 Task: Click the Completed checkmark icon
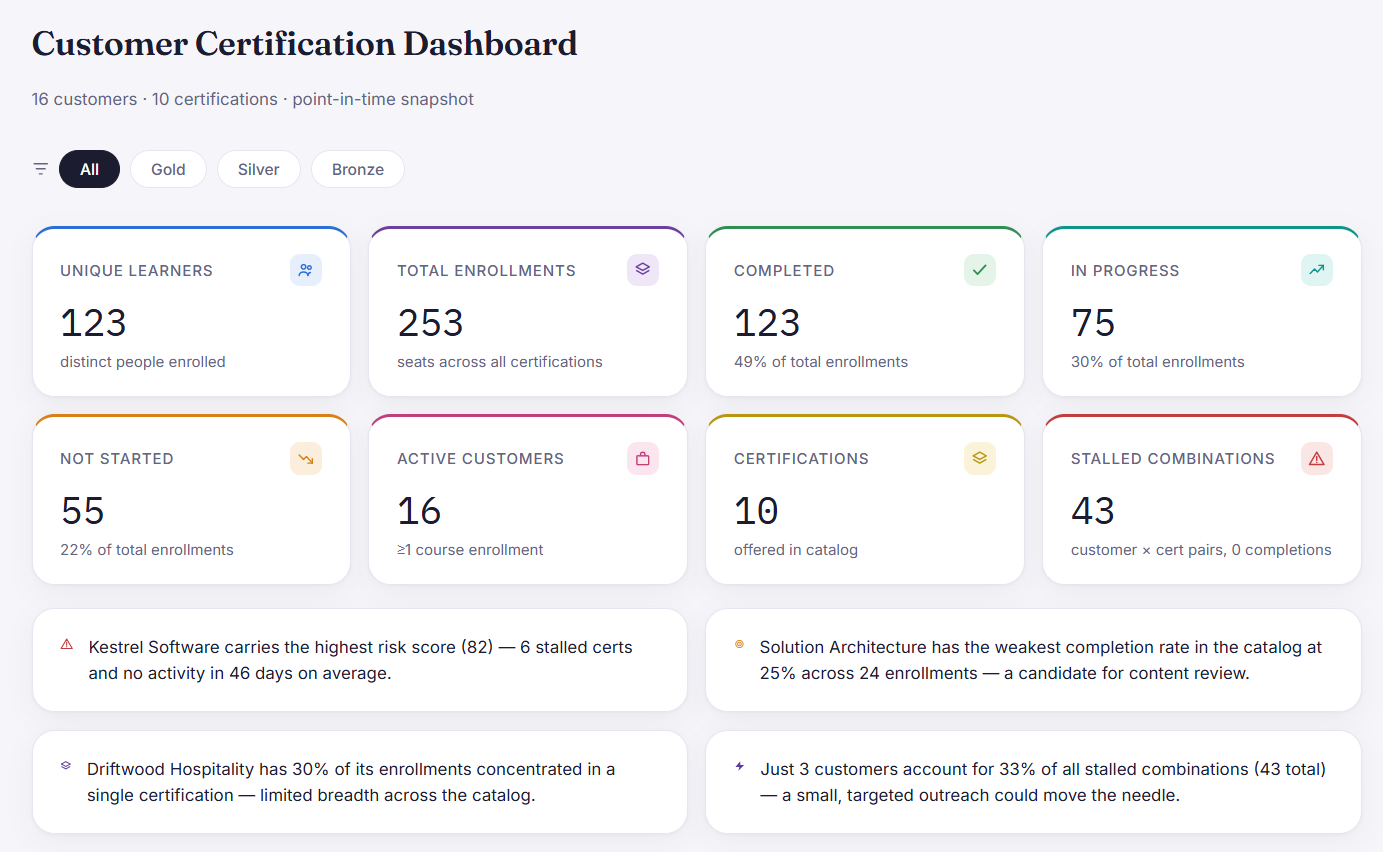pyautogui.click(x=980, y=270)
